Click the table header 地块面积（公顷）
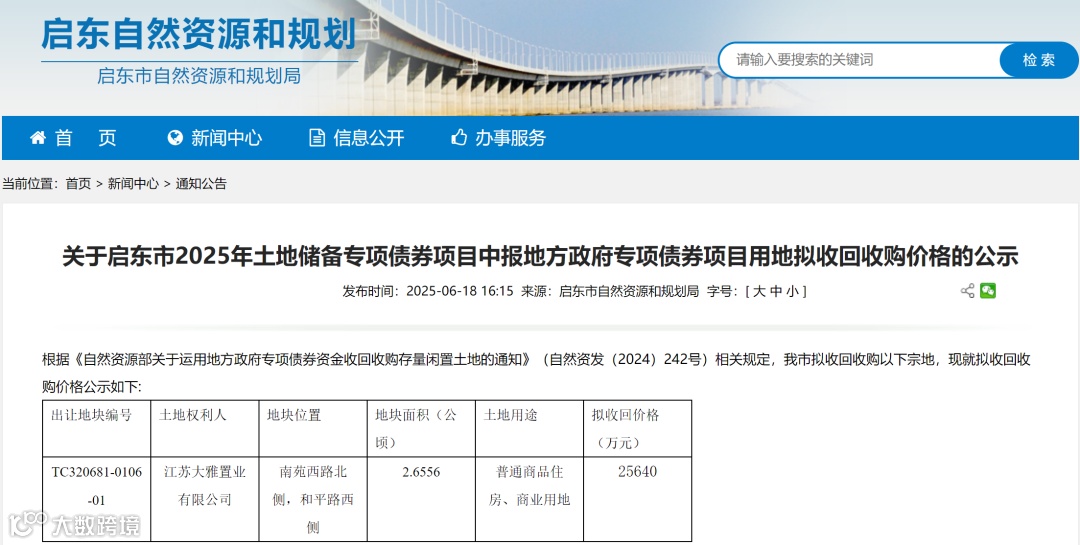 pos(415,429)
